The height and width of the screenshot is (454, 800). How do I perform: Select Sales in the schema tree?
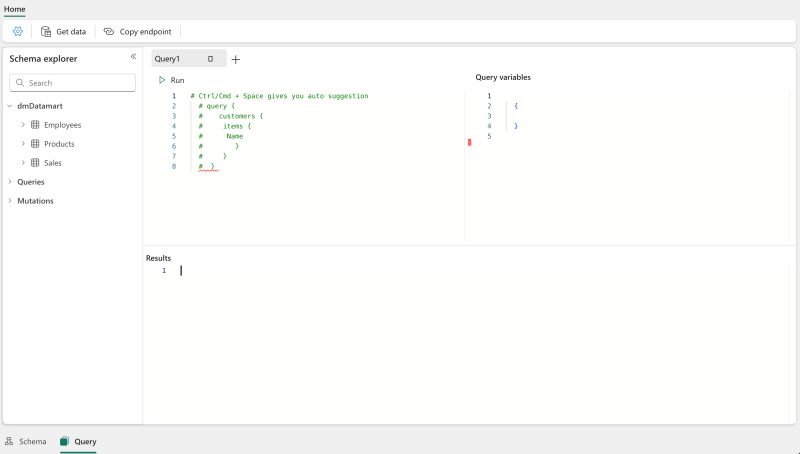(x=53, y=163)
